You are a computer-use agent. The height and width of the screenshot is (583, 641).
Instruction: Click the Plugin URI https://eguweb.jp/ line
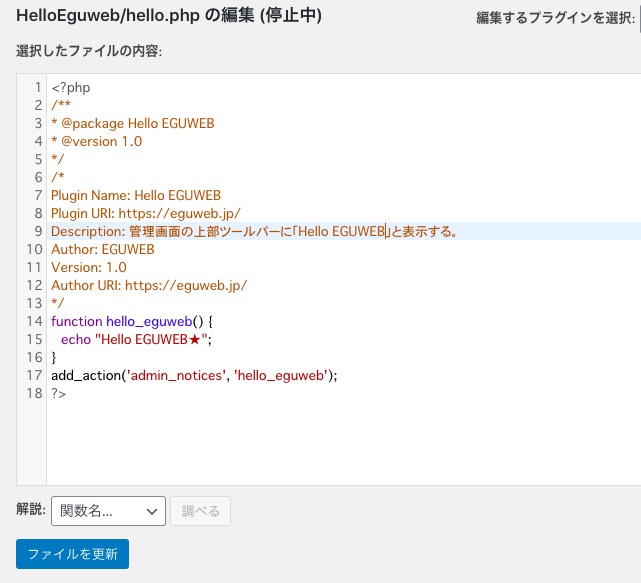click(146, 214)
